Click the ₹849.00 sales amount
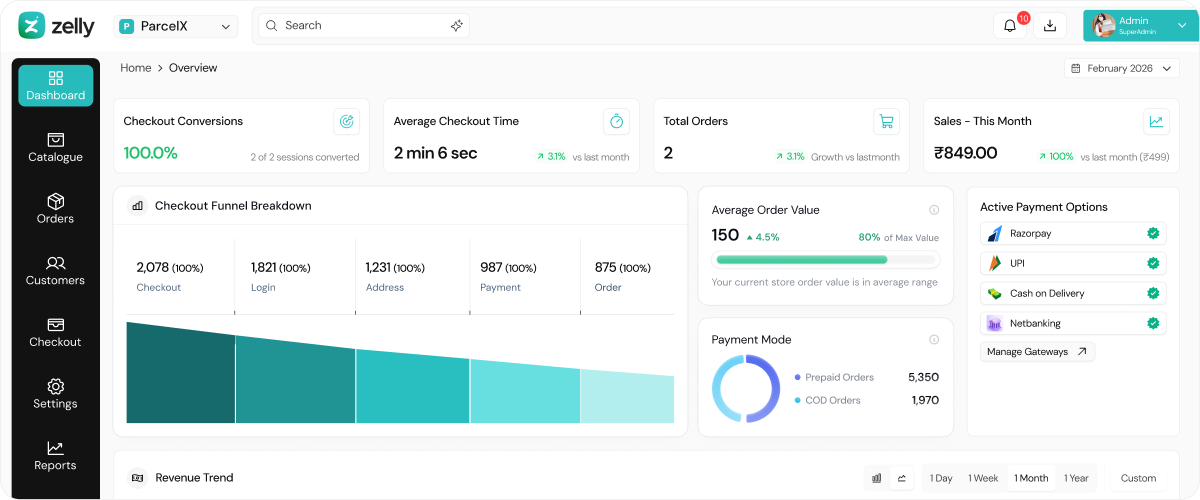1200x500 pixels. [966, 153]
